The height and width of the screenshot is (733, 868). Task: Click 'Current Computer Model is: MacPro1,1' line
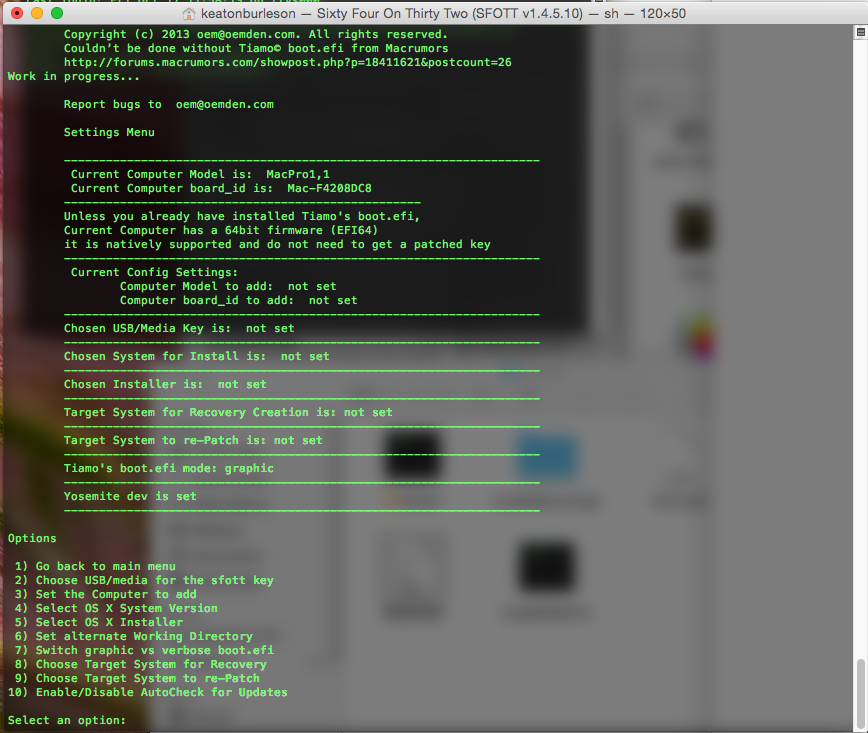[200, 174]
